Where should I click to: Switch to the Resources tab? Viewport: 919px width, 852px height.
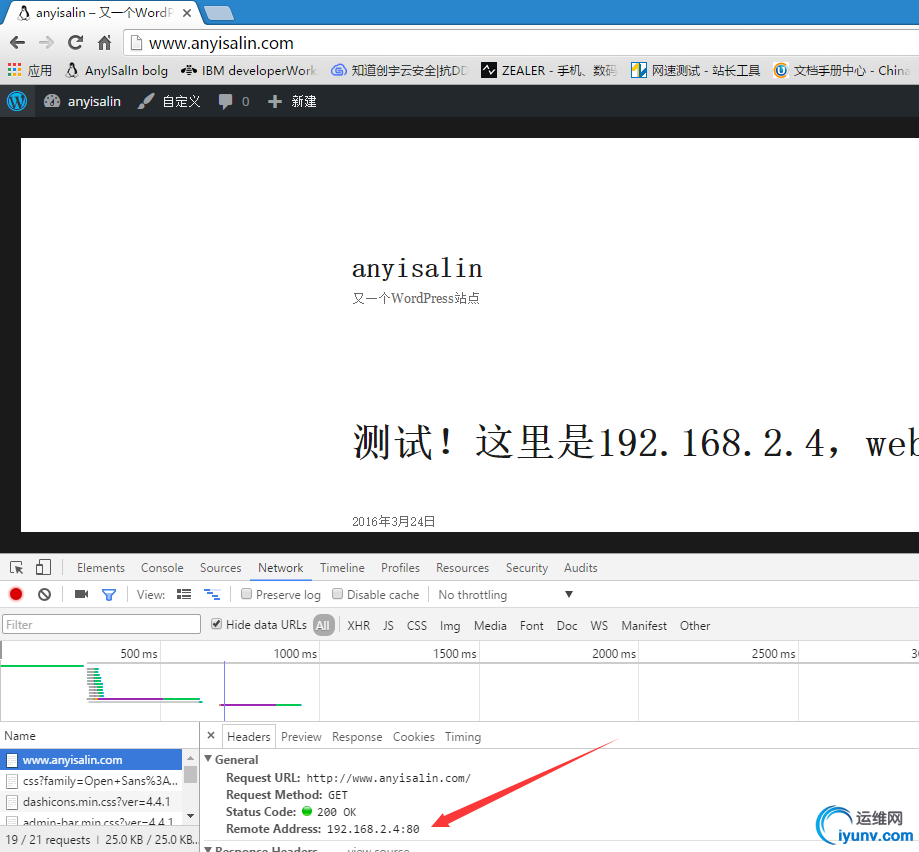coord(462,568)
